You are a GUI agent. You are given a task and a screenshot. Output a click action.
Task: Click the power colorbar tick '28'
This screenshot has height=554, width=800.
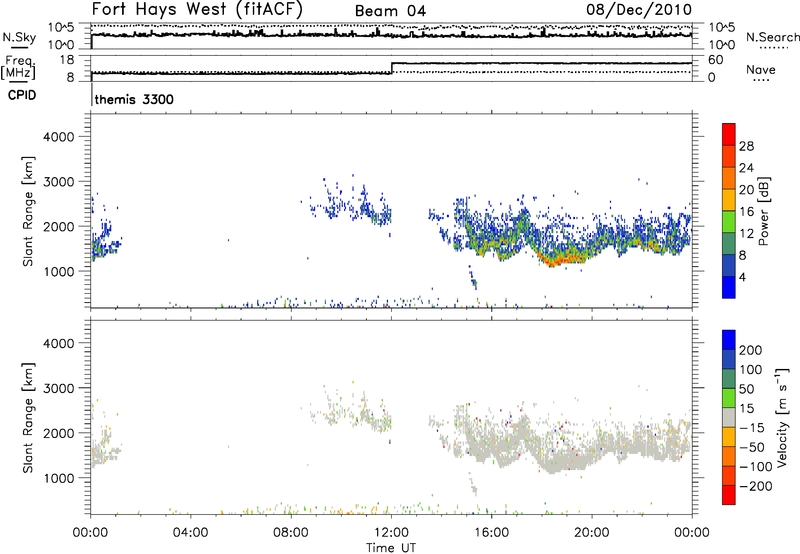point(746,146)
